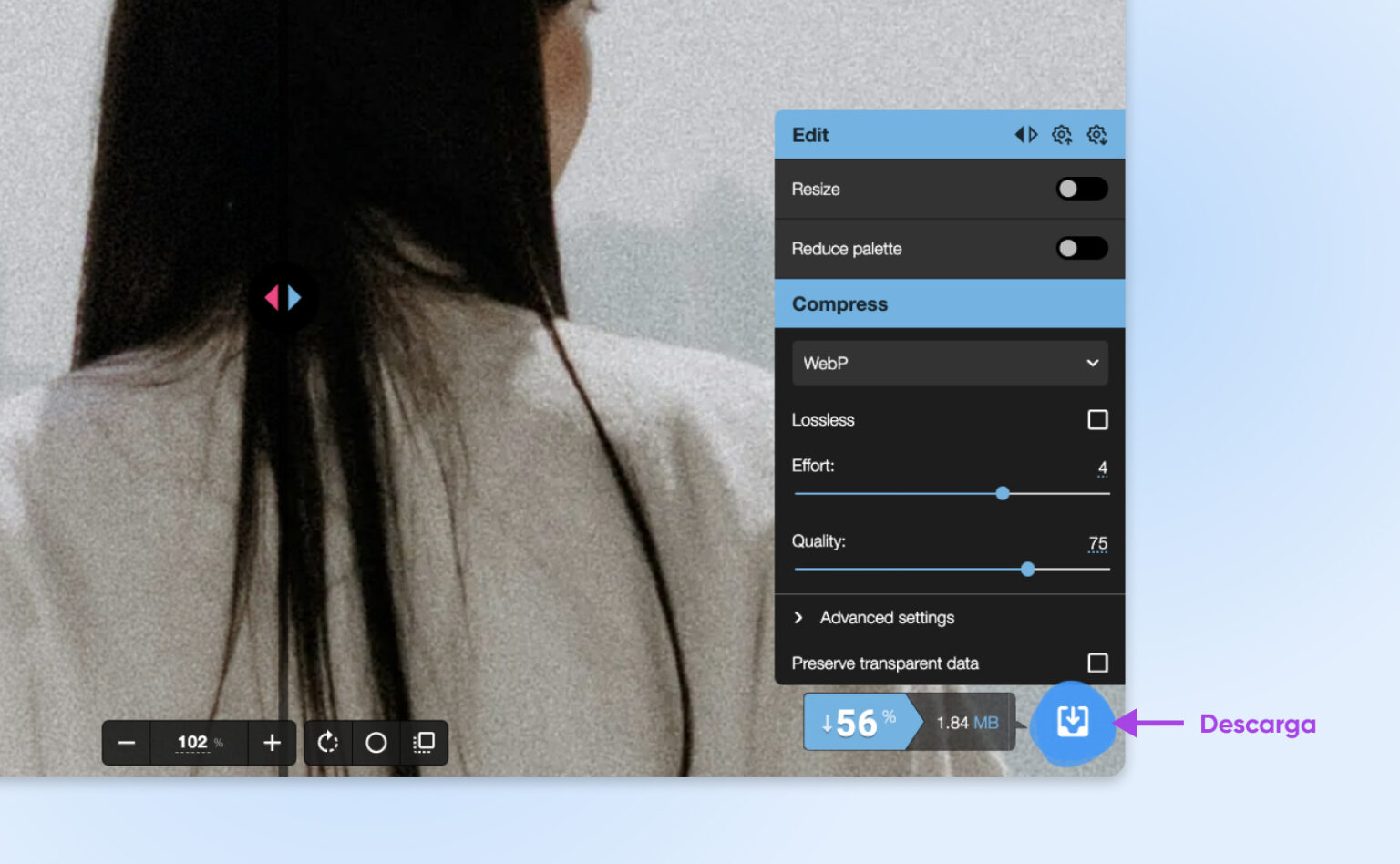Toggle the side-by-side comparison arrows icon
Screen dimensions: 1400x864
pos(1025,134)
